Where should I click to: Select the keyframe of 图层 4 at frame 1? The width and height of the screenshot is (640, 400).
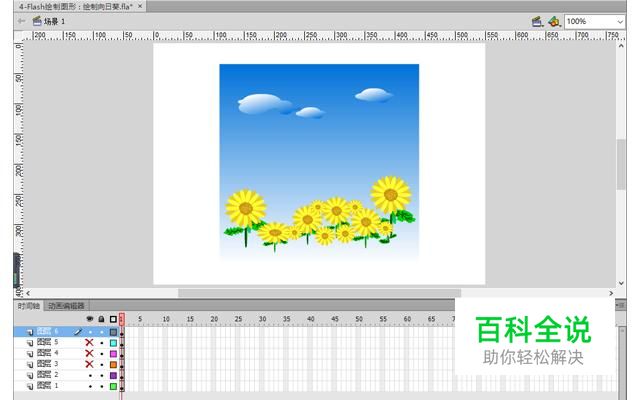pyautogui.click(x=122, y=354)
